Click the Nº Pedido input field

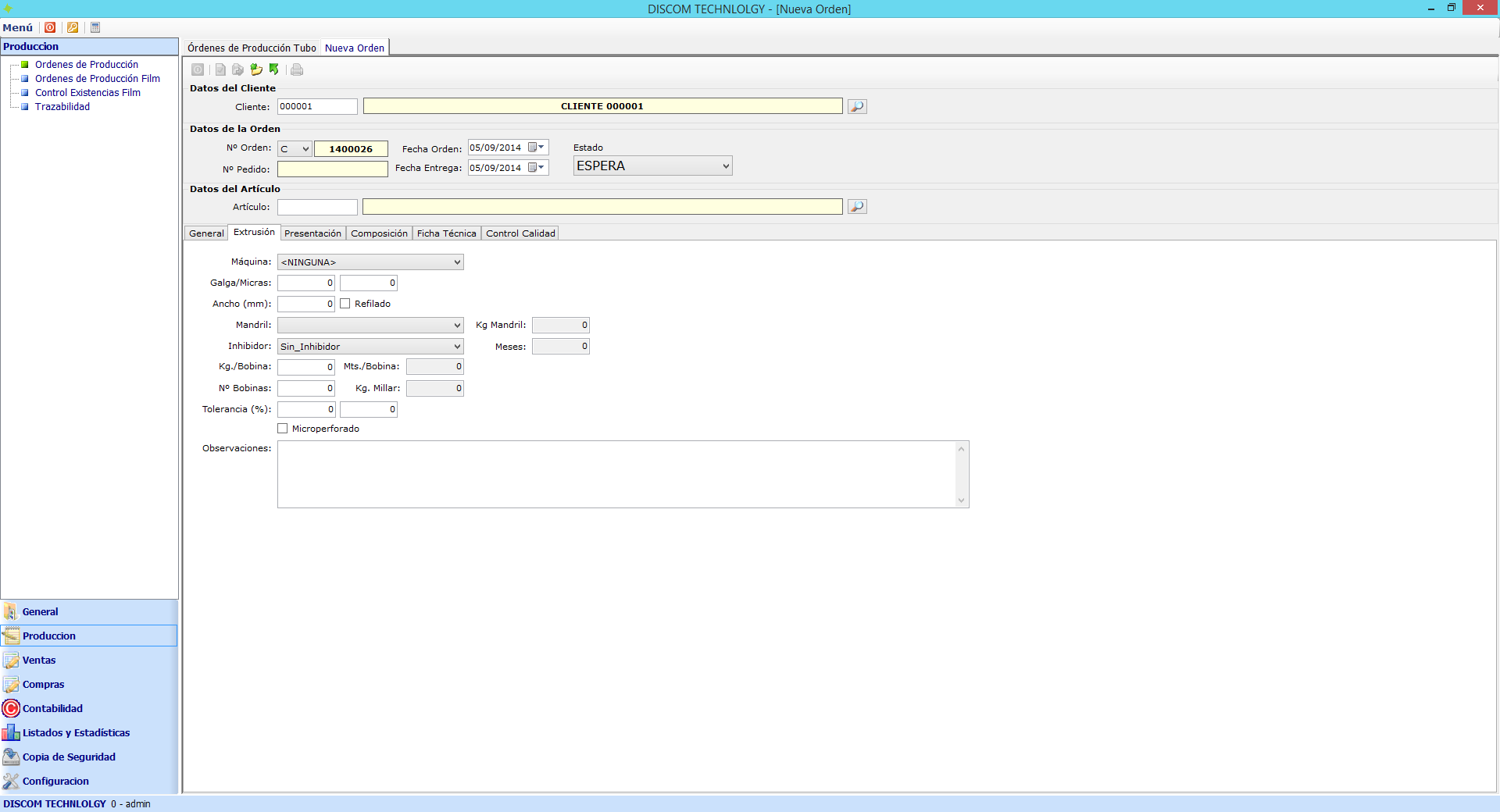tap(333, 169)
